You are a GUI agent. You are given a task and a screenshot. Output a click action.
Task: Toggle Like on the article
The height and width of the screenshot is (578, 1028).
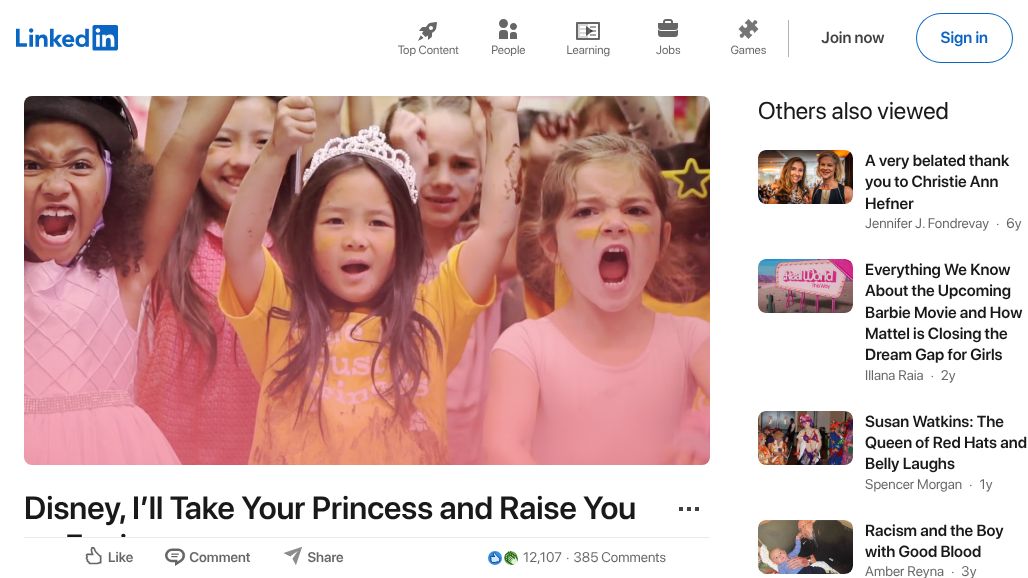(108, 557)
